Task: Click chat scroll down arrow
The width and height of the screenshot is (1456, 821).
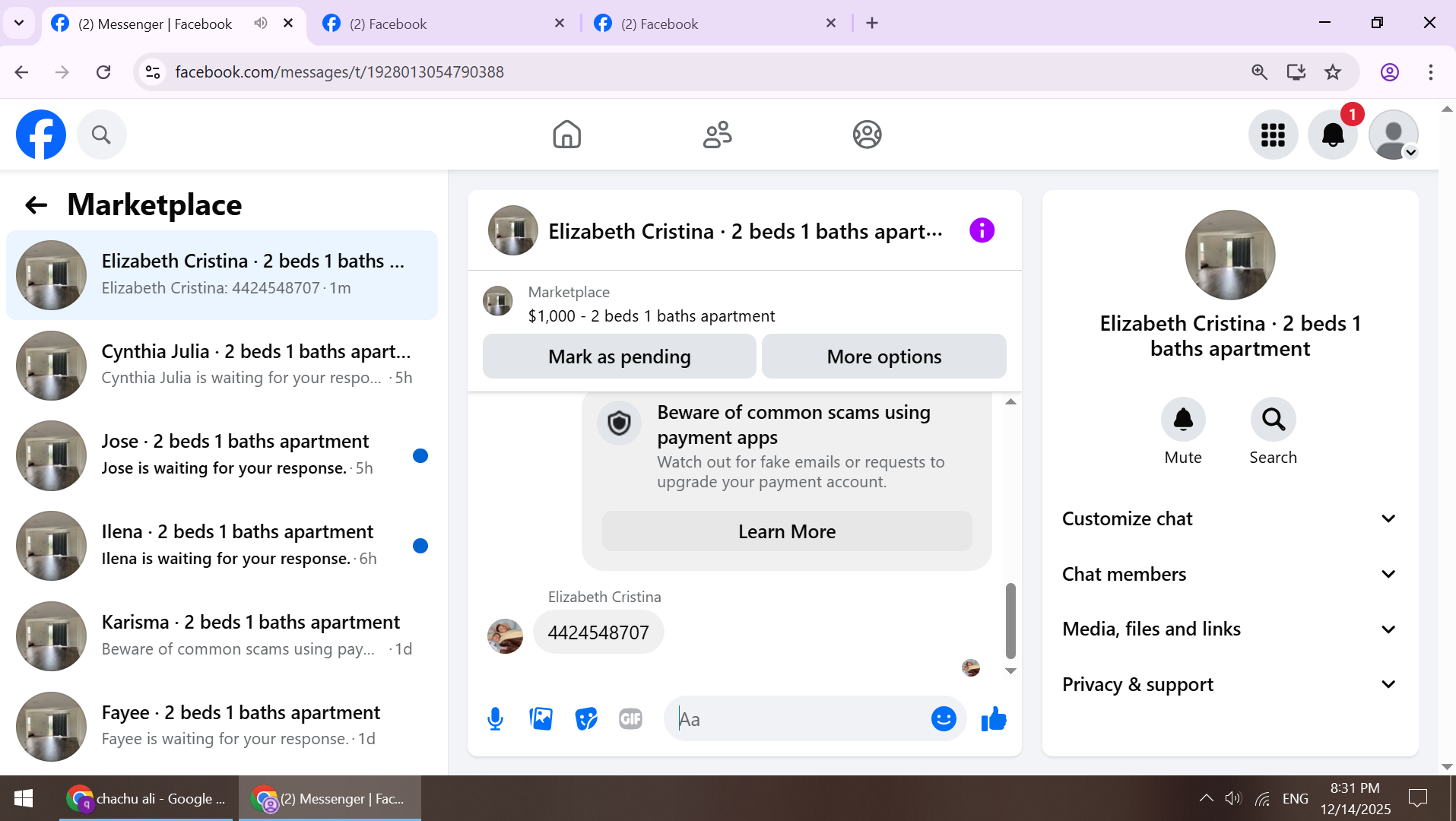Action: pos(1010,671)
